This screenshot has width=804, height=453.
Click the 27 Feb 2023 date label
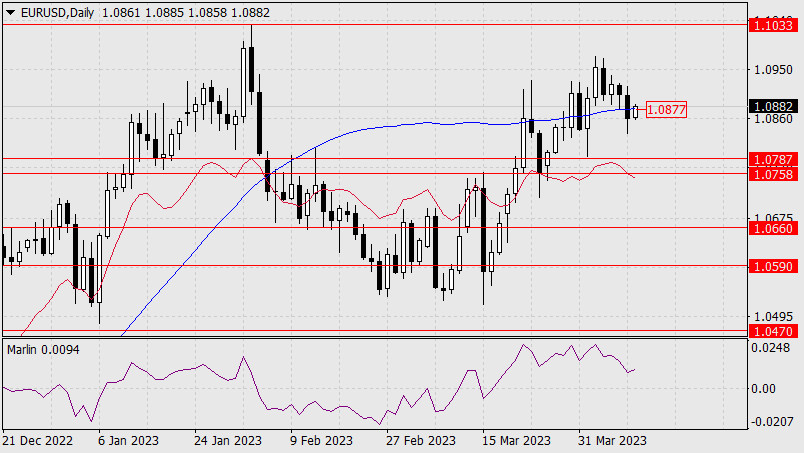pos(421,441)
